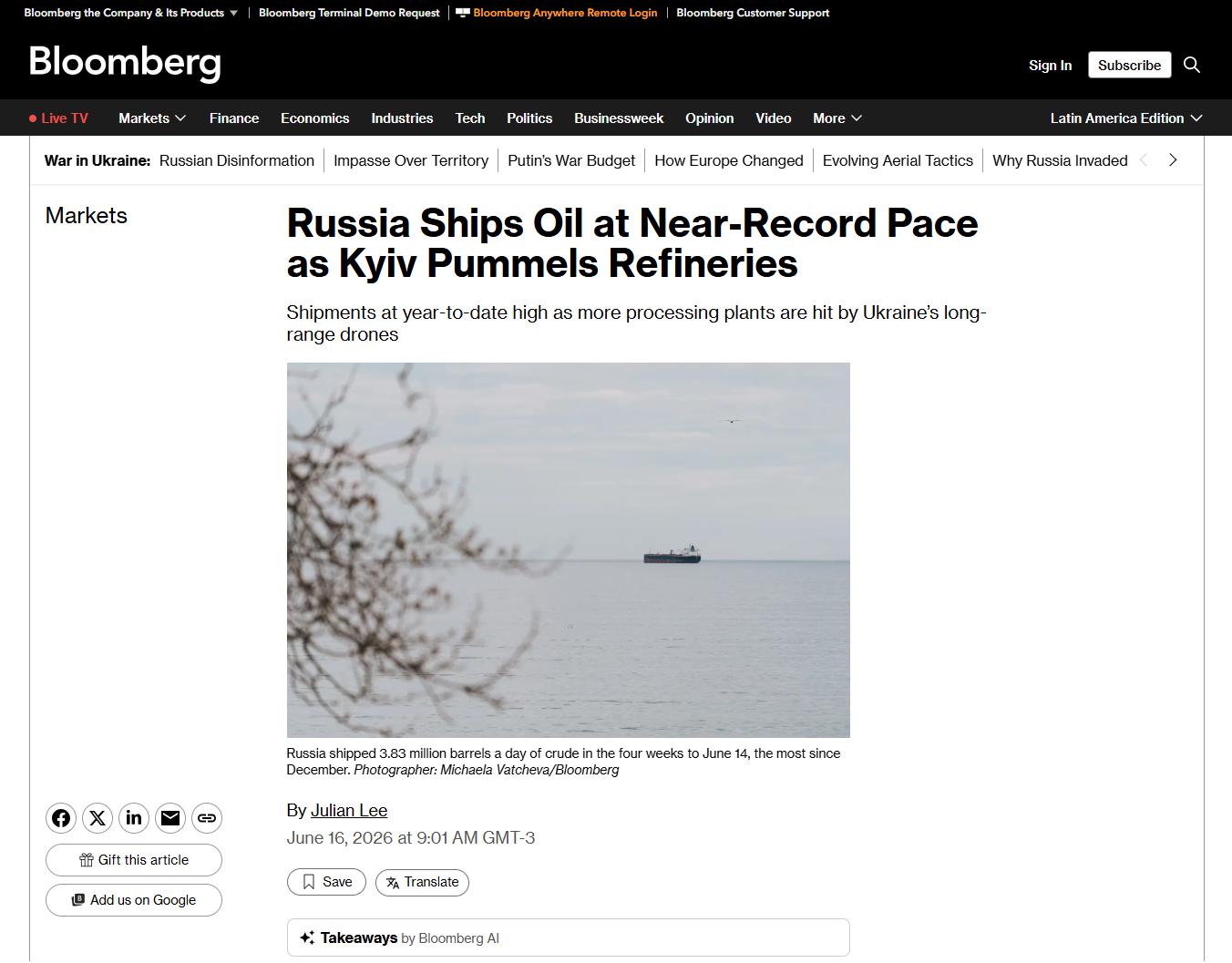The width and height of the screenshot is (1232, 963).
Task: Go to the Politics section
Action: click(x=529, y=118)
